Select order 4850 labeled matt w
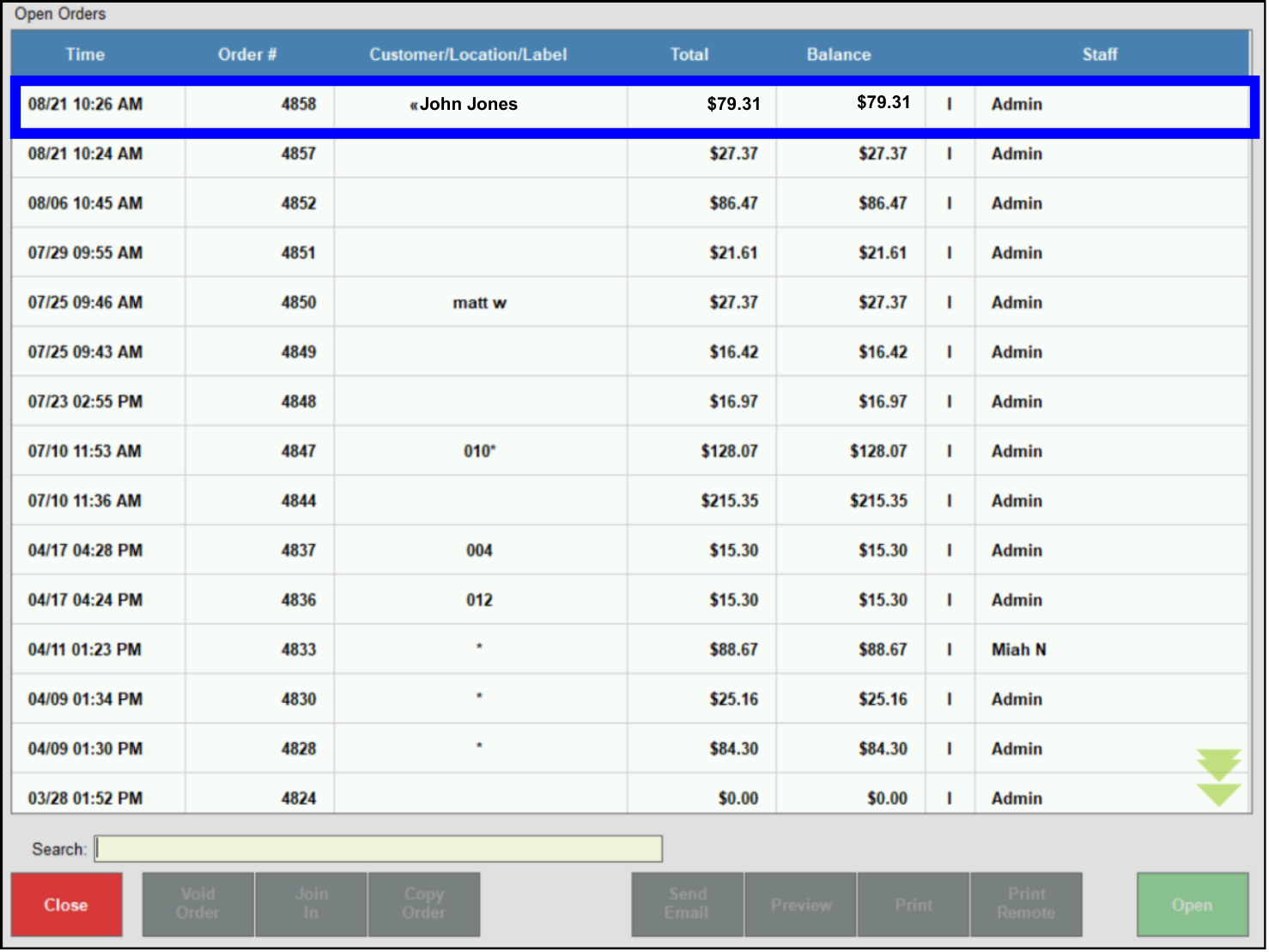Viewport: 1269px width, 952px height. (x=479, y=303)
